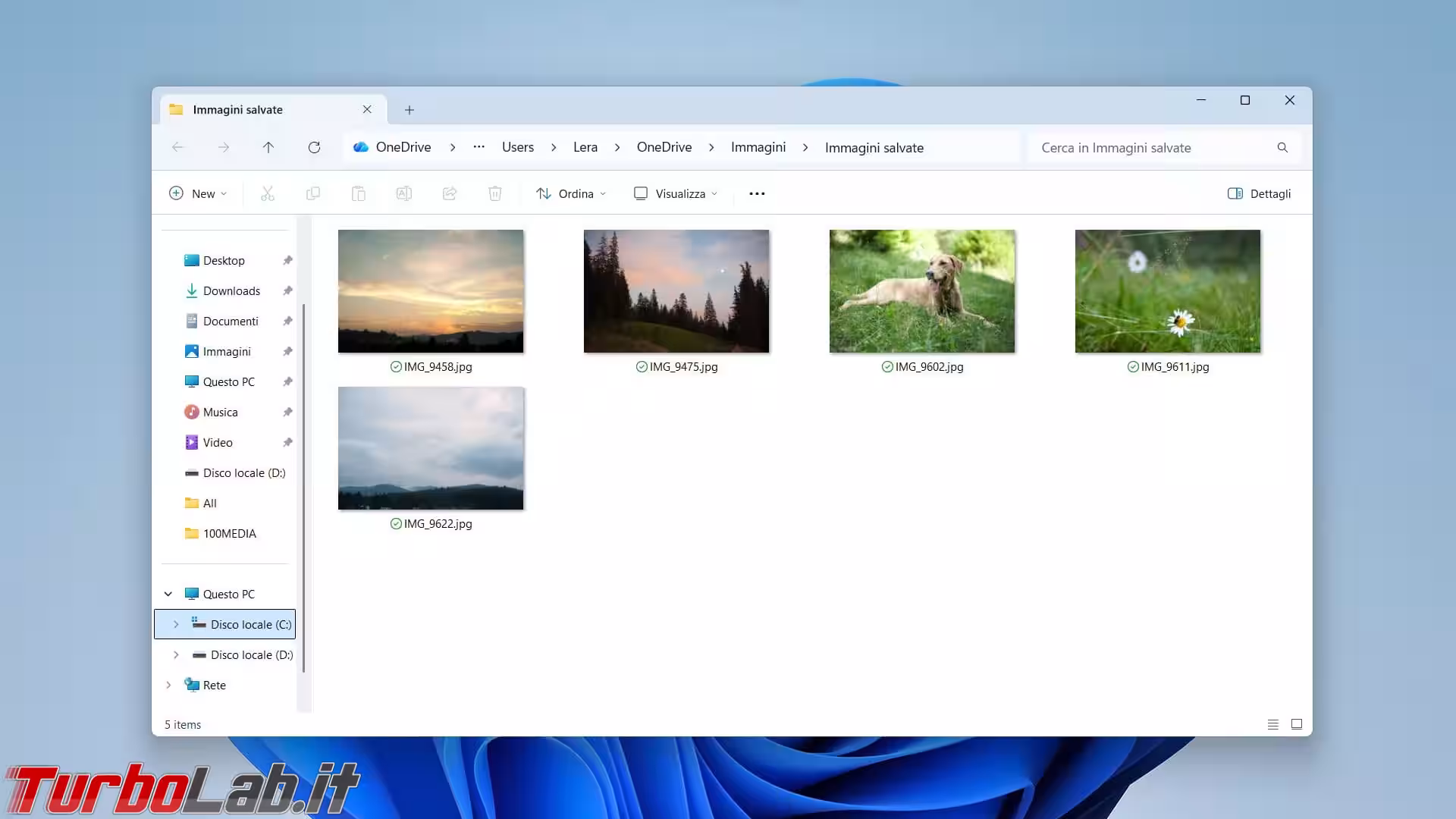
Task: Switch to large thumbnails view icon
Action: click(1297, 724)
